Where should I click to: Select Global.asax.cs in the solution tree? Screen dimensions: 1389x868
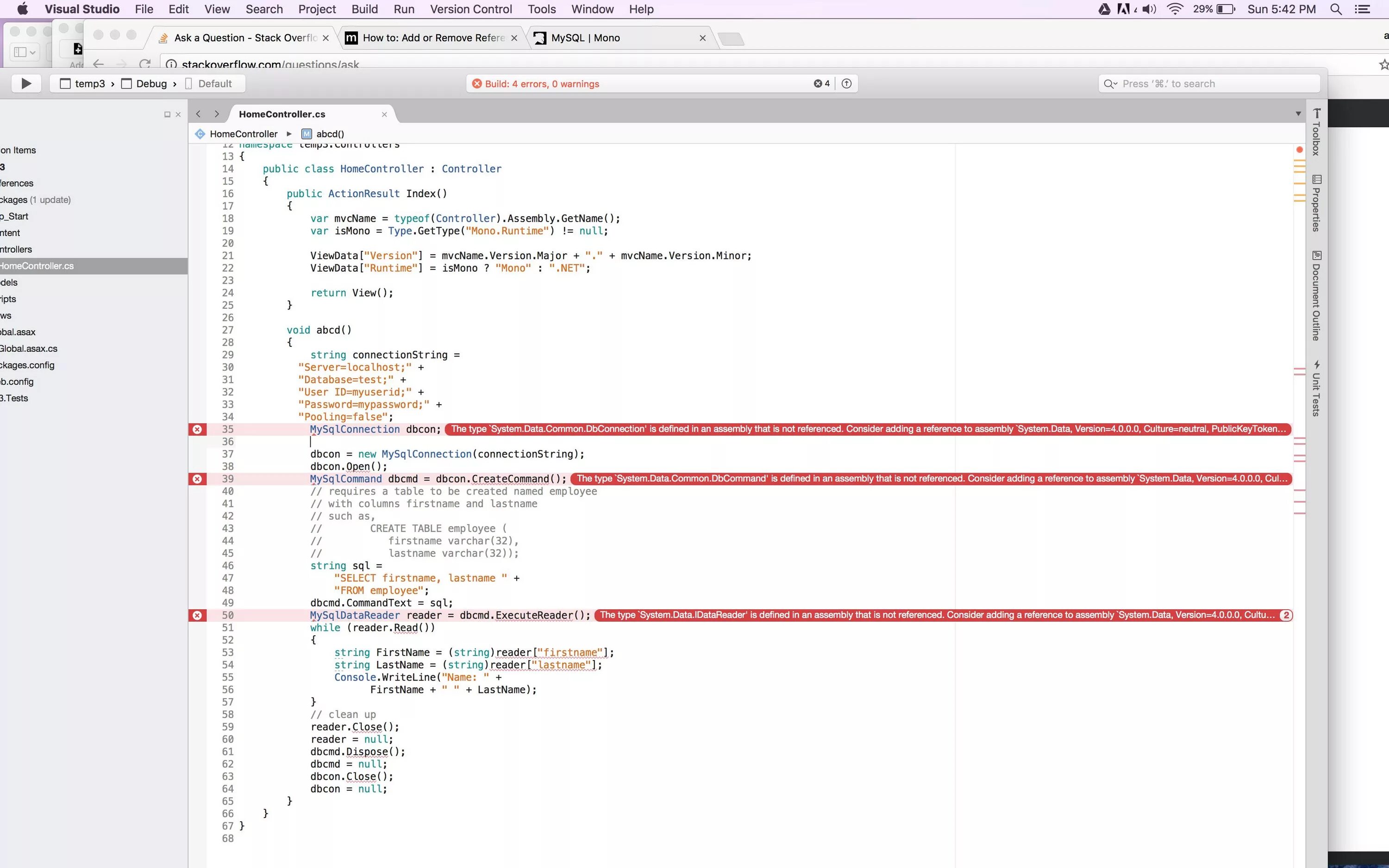tap(29, 349)
